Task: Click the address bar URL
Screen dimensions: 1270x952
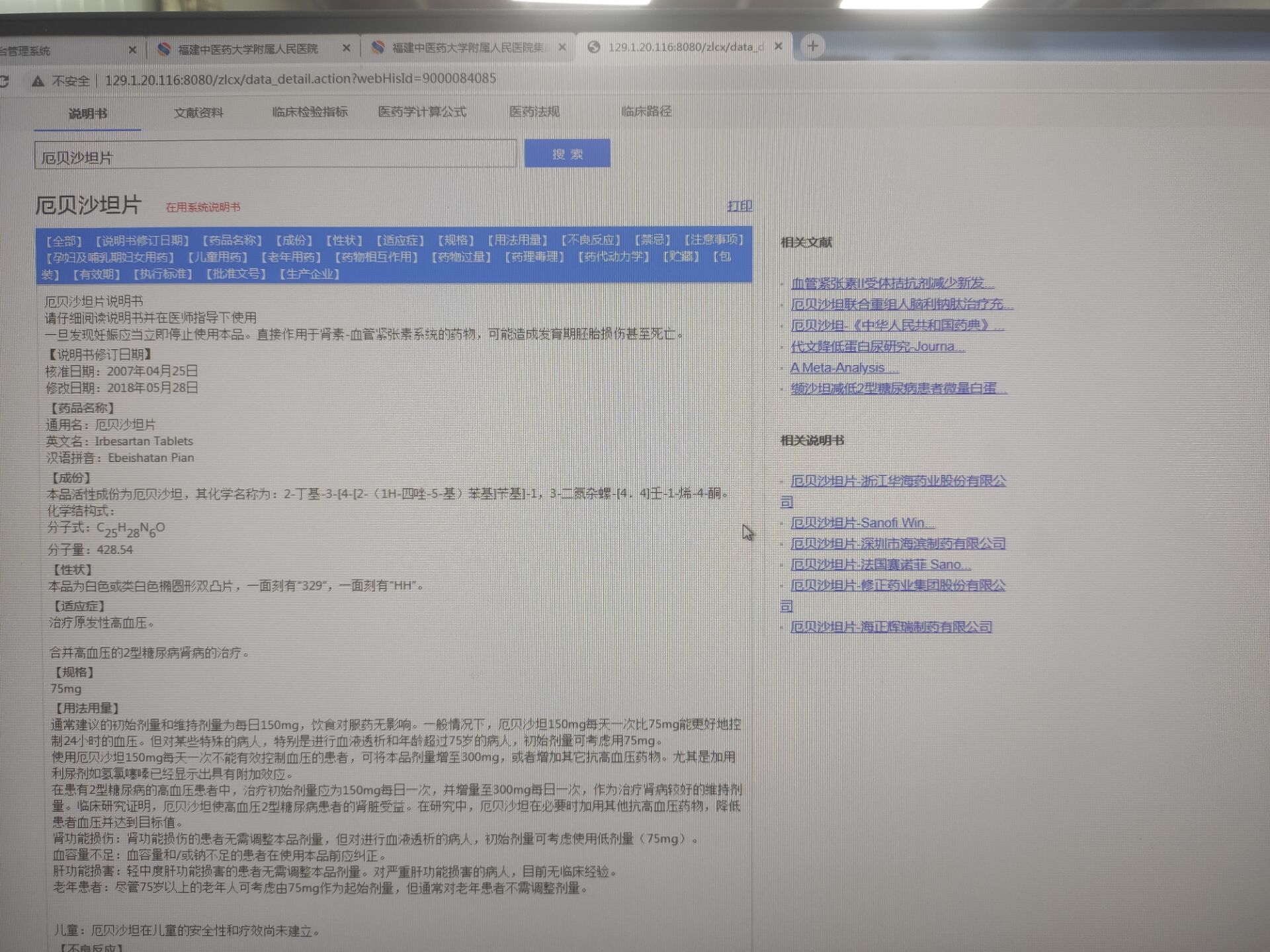Action: click(x=300, y=79)
